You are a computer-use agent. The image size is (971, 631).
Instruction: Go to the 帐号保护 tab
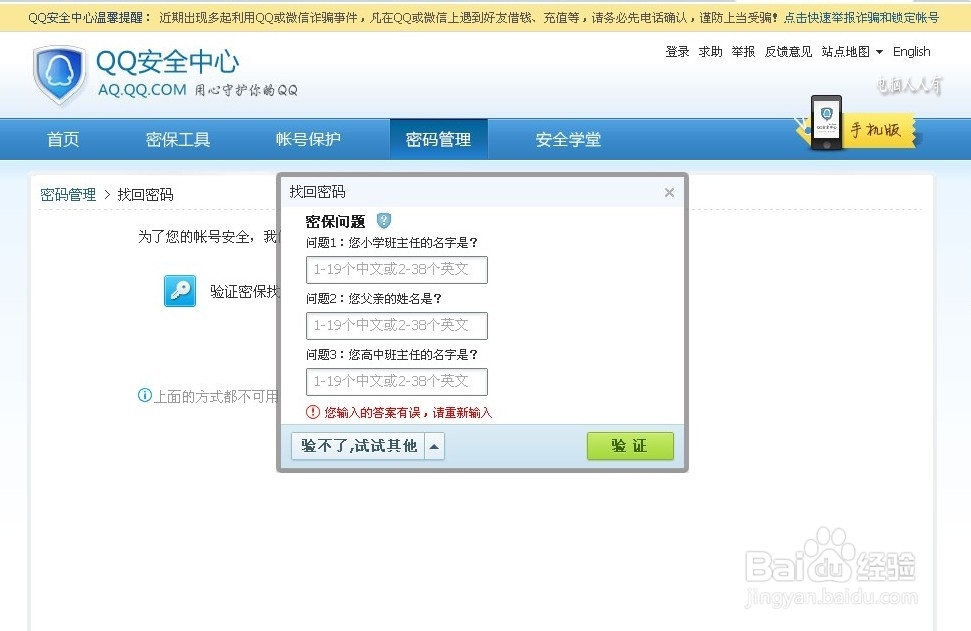click(307, 139)
